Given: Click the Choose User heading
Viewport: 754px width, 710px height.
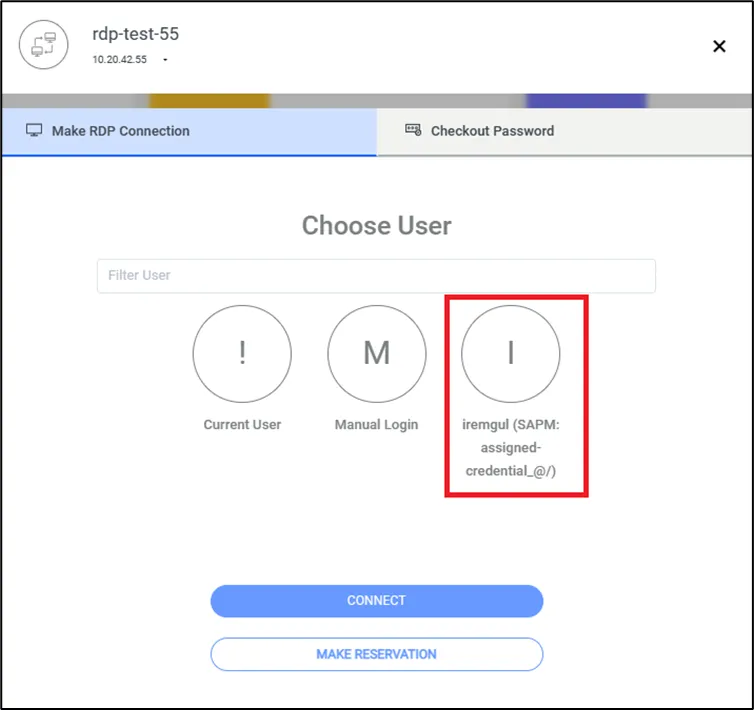Looking at the screenshot, I should point(377,225).
